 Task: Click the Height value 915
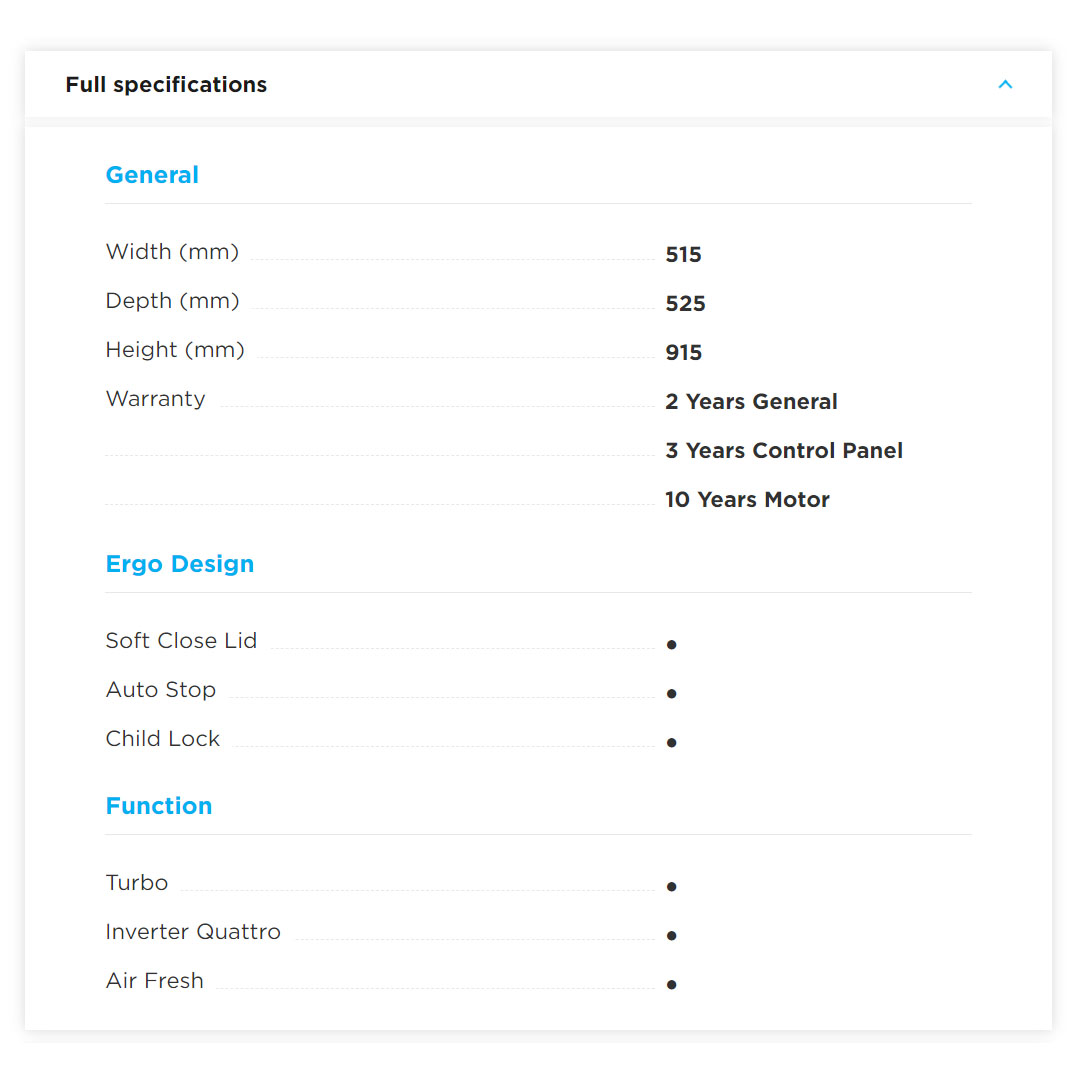(x=684, y=353)
